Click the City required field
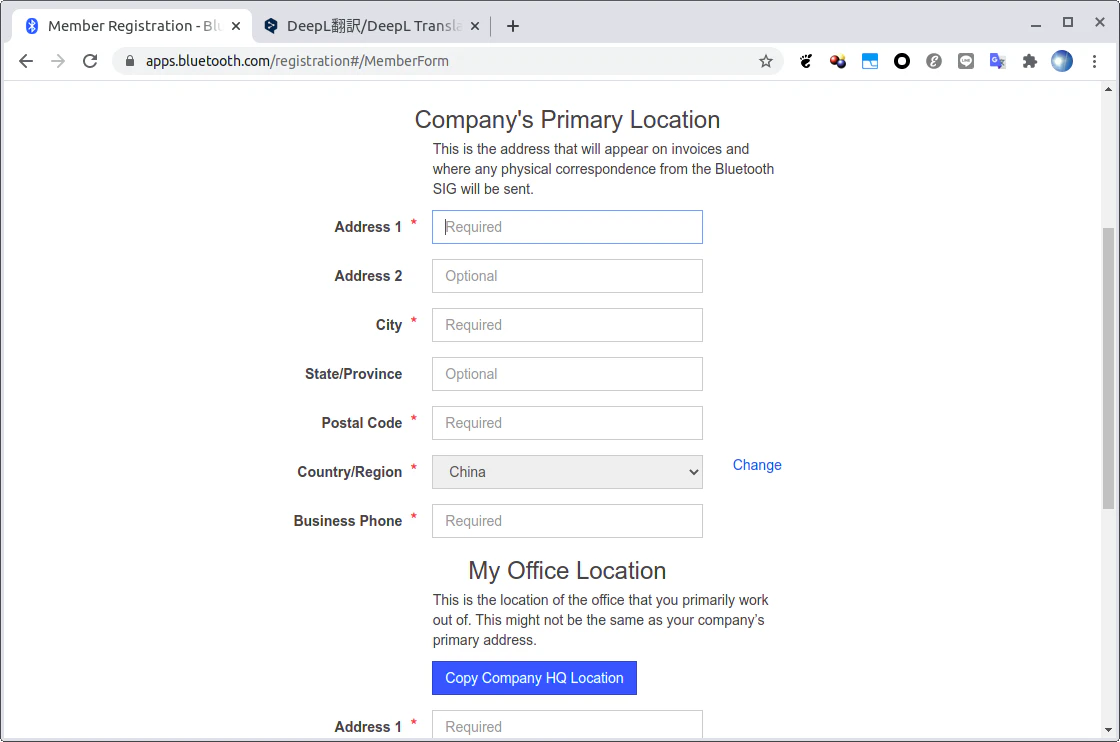This screenshot has width=1120, height=742. point(567,325)
